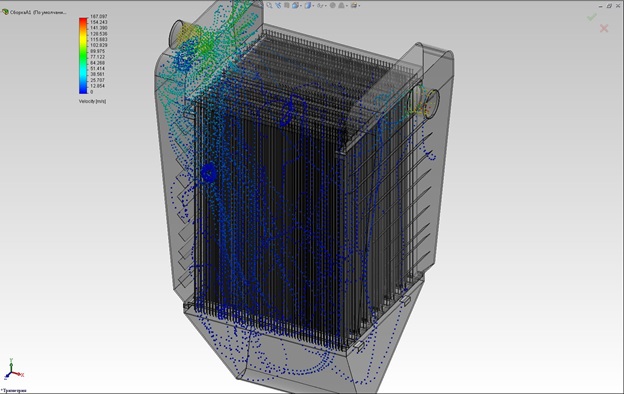Screen dimensions: 624x394
Task: Open the Apply Scene dropdown arrow
Action: (x=347, y=6)
